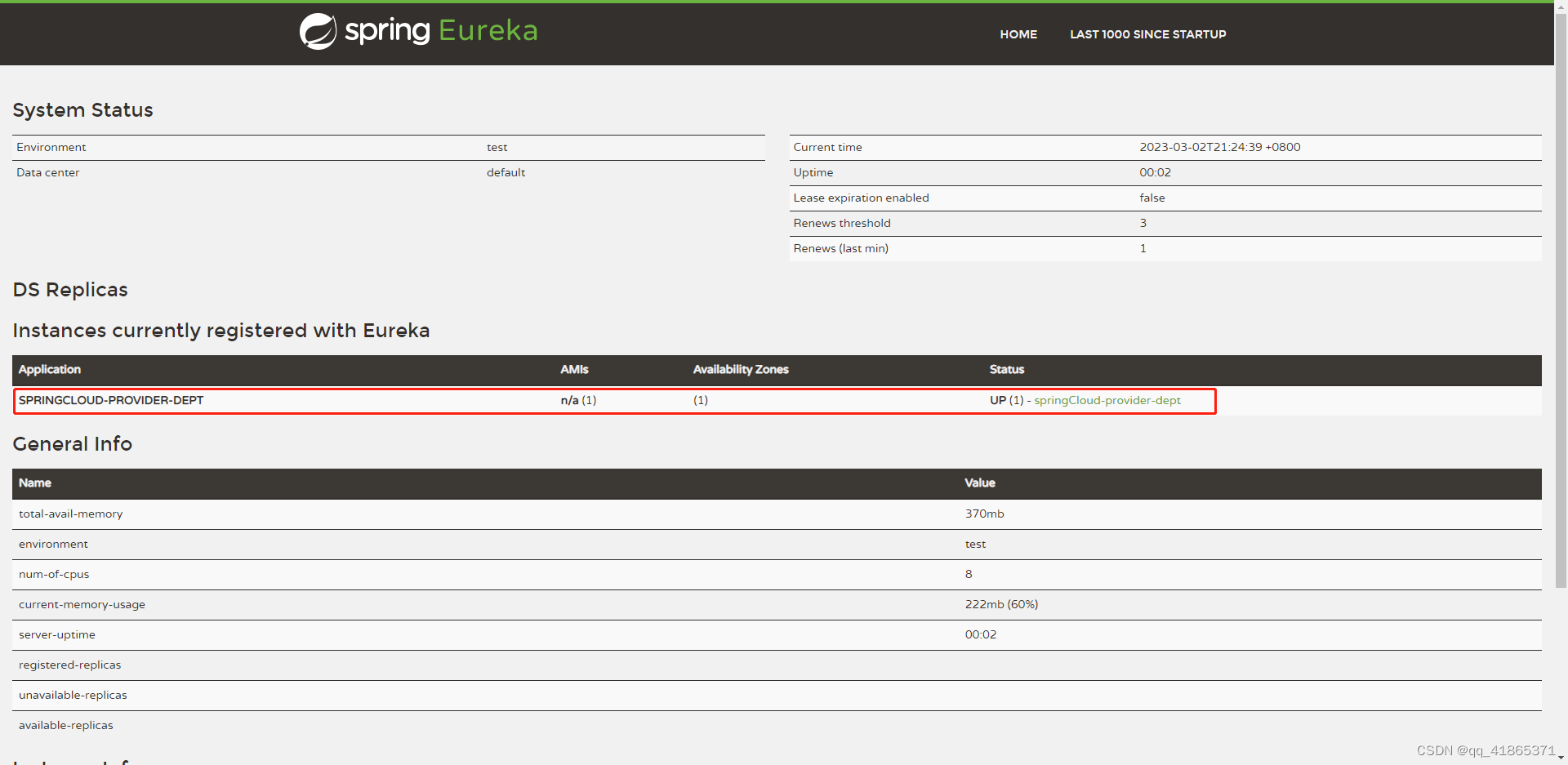Click Instances currently registered with Eureka heading
The width and height of the screenshot is (1568, 765).
click(221, 331)
